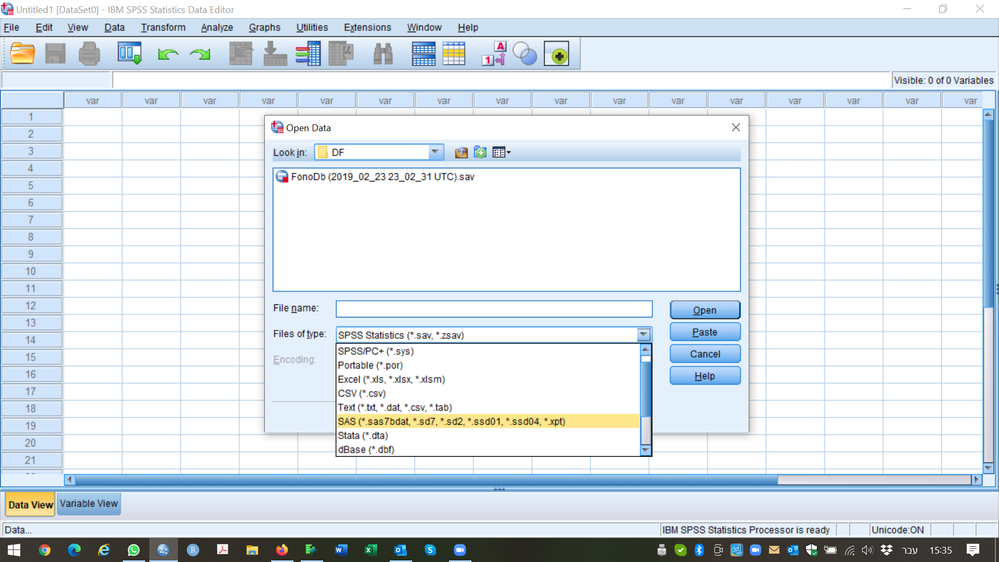This screenshot has height=562, width=999.
Task: Click the Split File toolbar icon
Action: (423, 54)
